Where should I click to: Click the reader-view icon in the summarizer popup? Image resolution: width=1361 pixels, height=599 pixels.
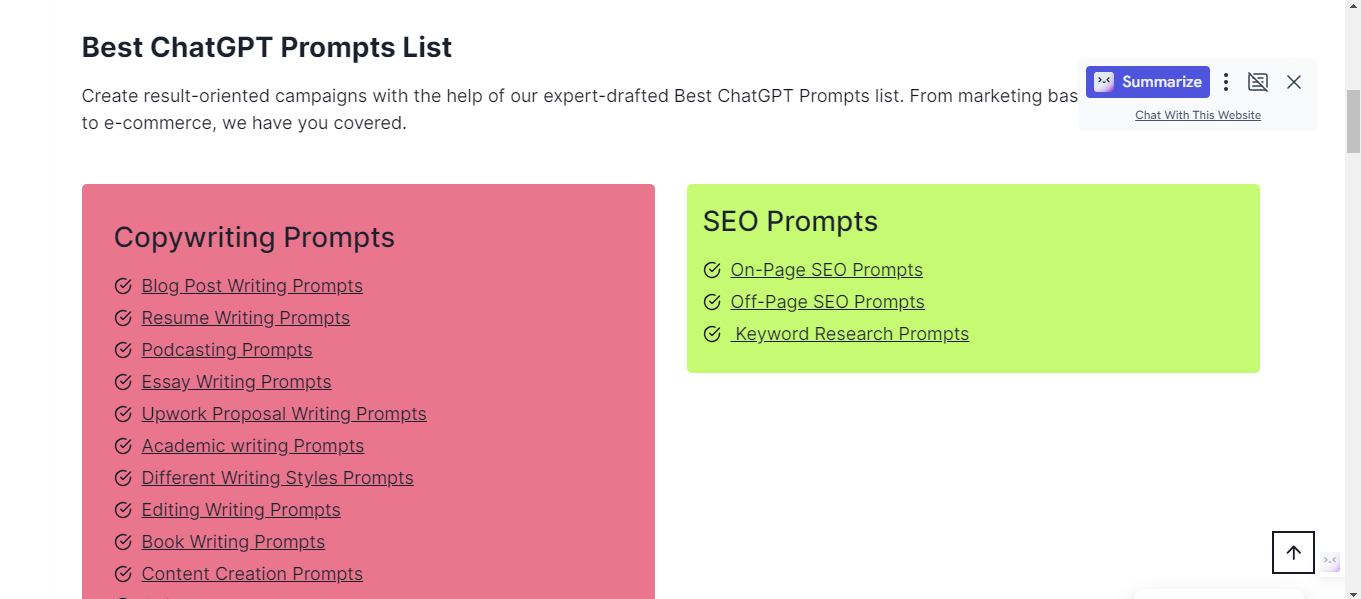pyautogui.click(x=1258, y=81)
